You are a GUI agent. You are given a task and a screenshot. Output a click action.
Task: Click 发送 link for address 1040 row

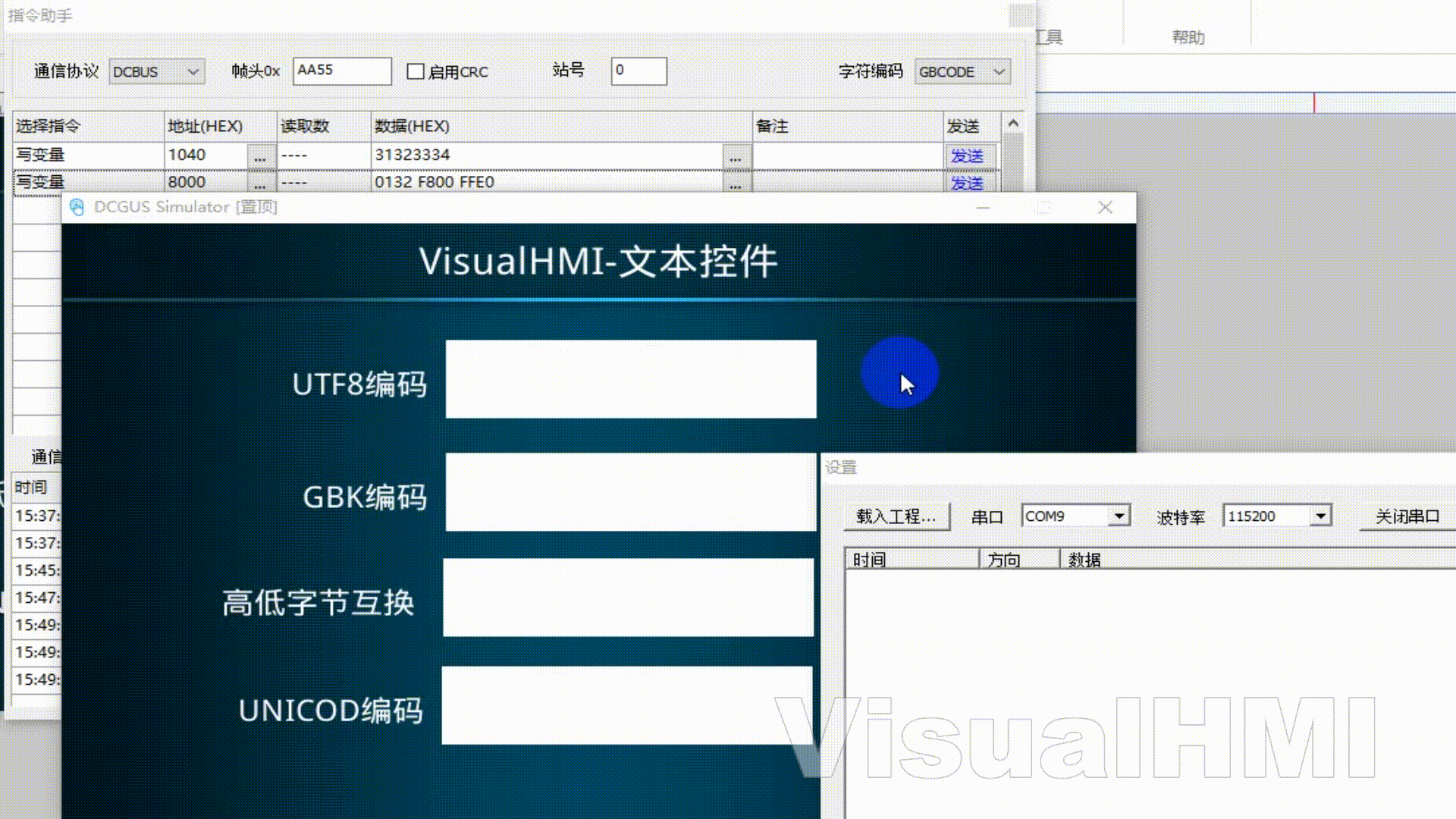tap(967, 156)
